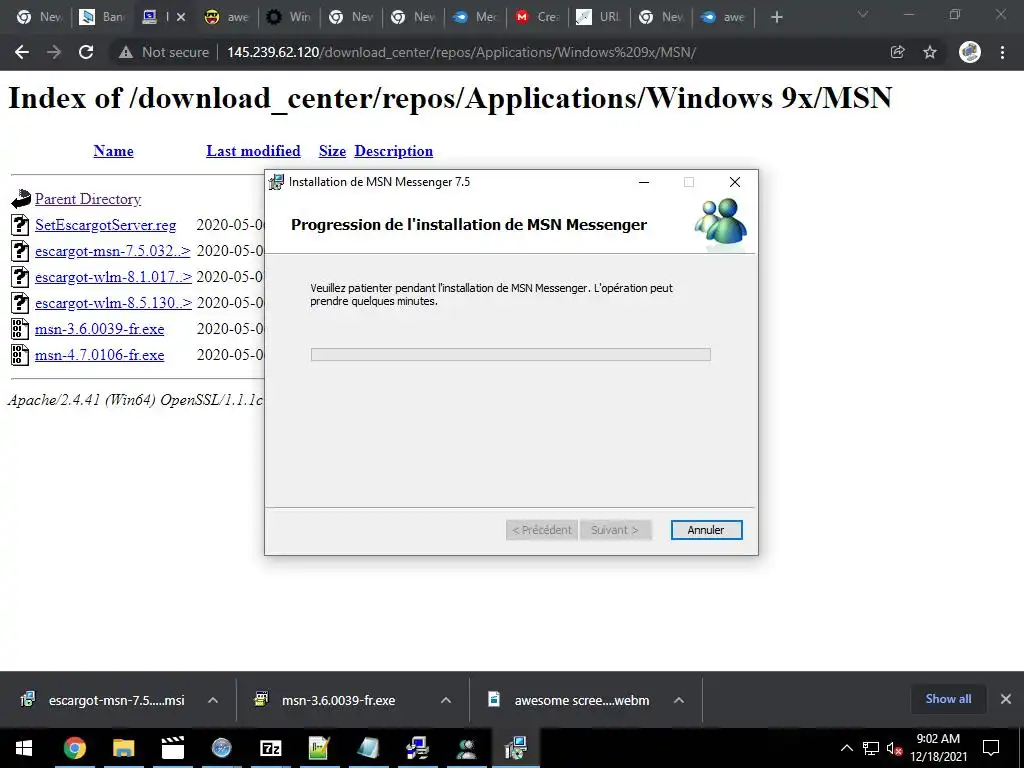
Task: Close the currently active browser tab
Action: [x=181, y=17]
